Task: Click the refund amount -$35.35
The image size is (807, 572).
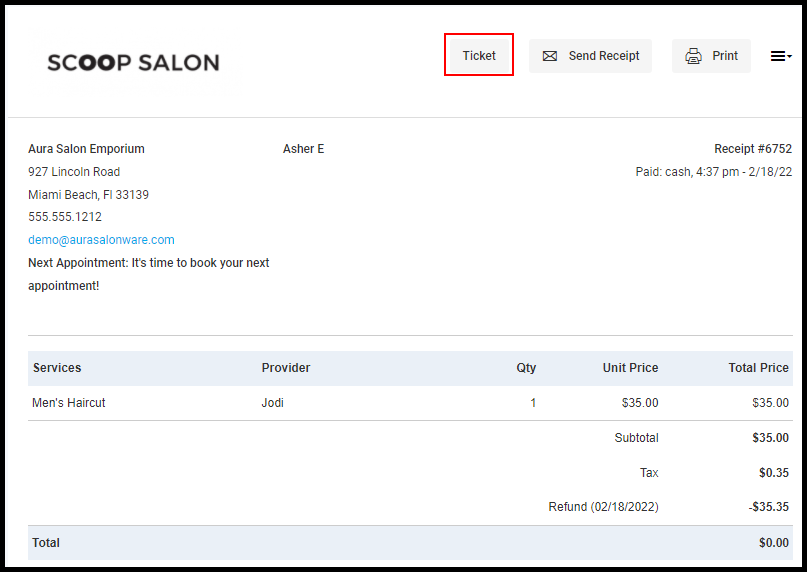Action: coord(769,507)
